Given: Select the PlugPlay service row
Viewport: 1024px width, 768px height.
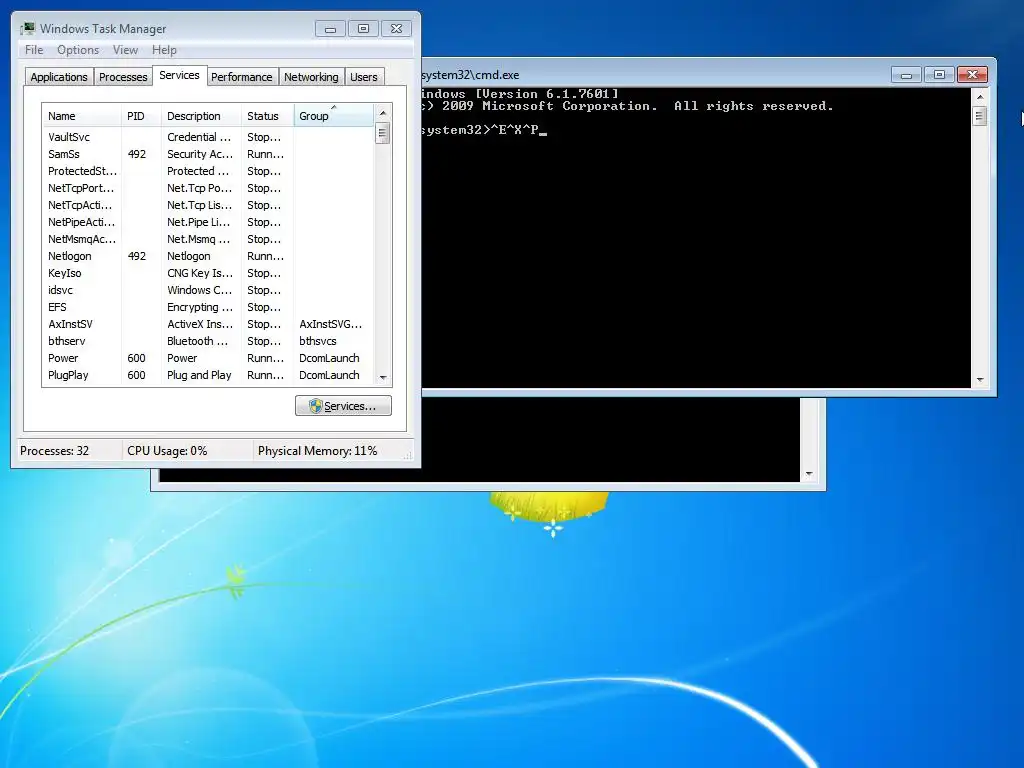Looking at the screenshot, I should point(208,375).
